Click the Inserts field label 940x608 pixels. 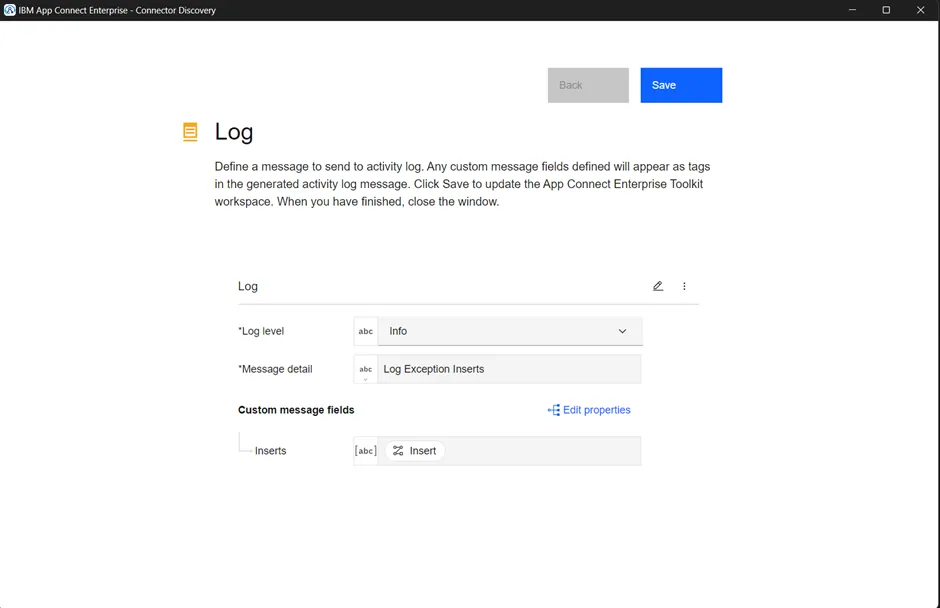(x=270, y=451)
